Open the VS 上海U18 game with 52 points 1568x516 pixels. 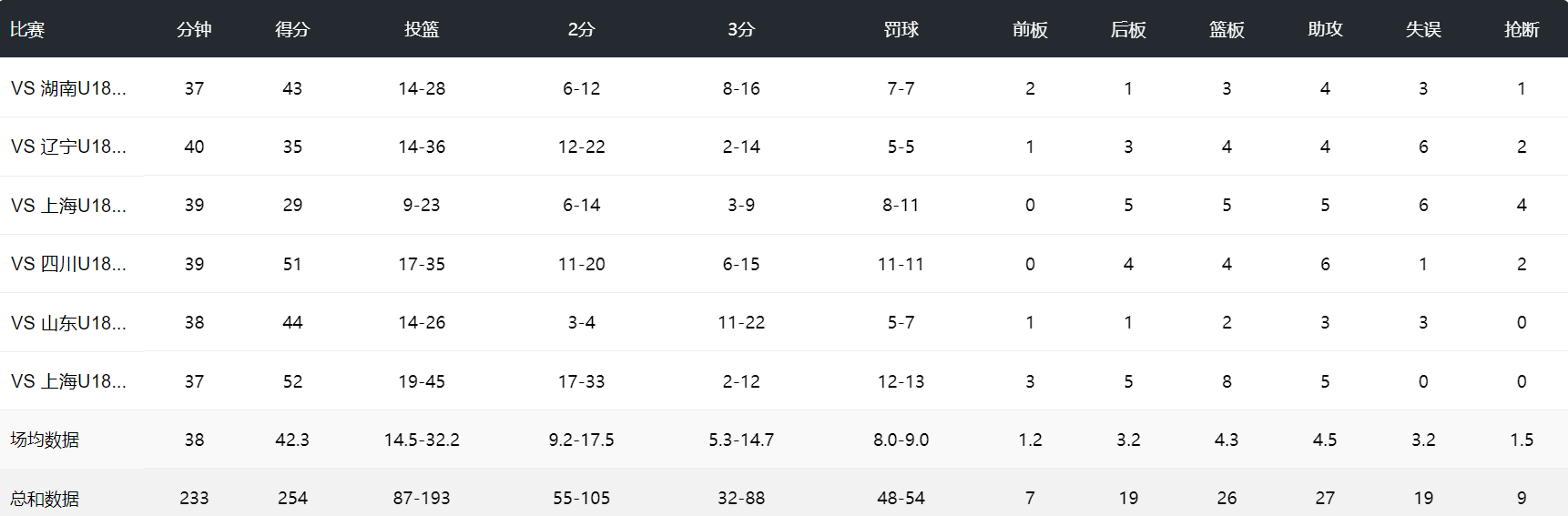[x=68, y=381]
